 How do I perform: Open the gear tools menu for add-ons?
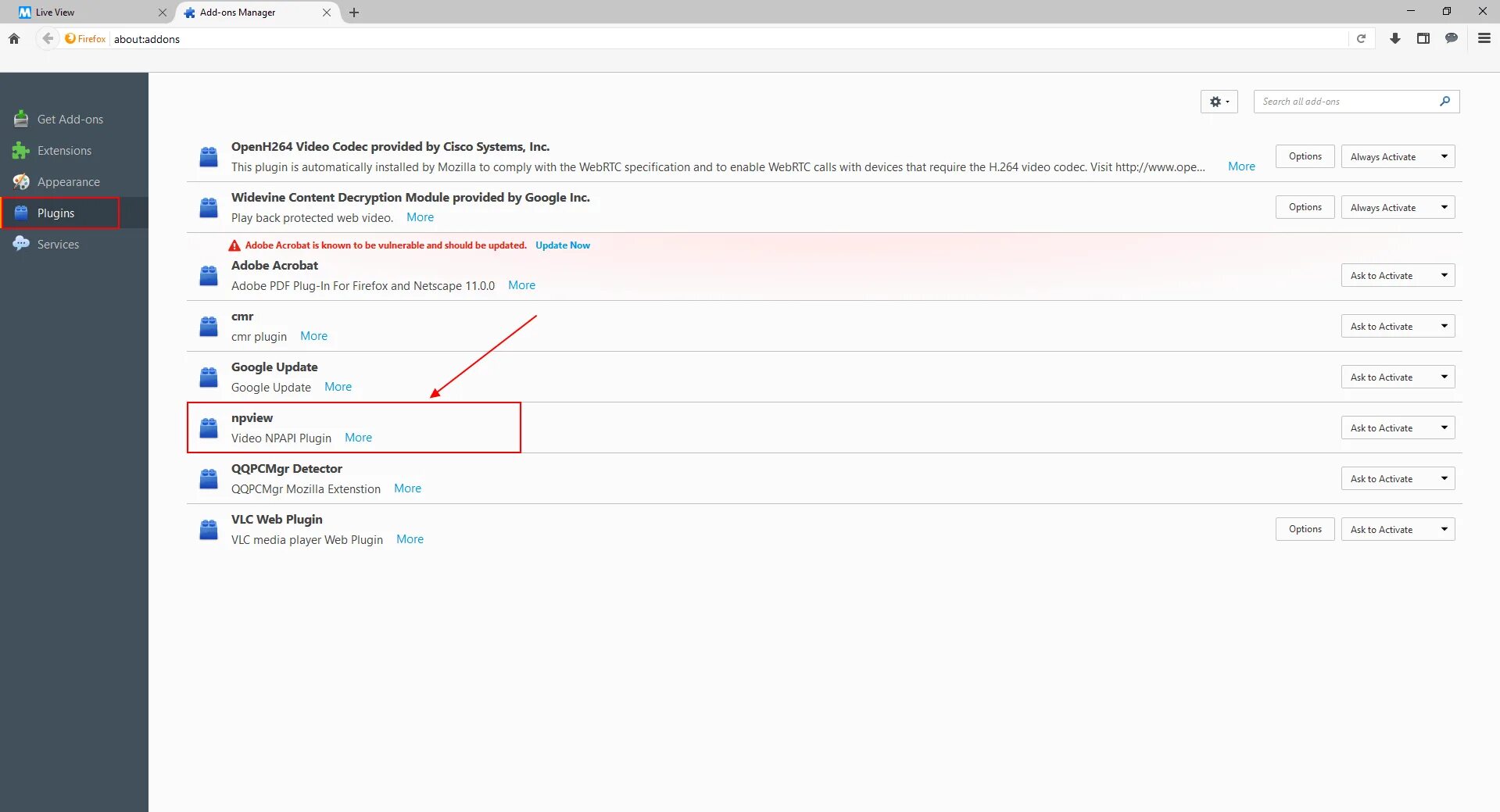(1219, 102)
